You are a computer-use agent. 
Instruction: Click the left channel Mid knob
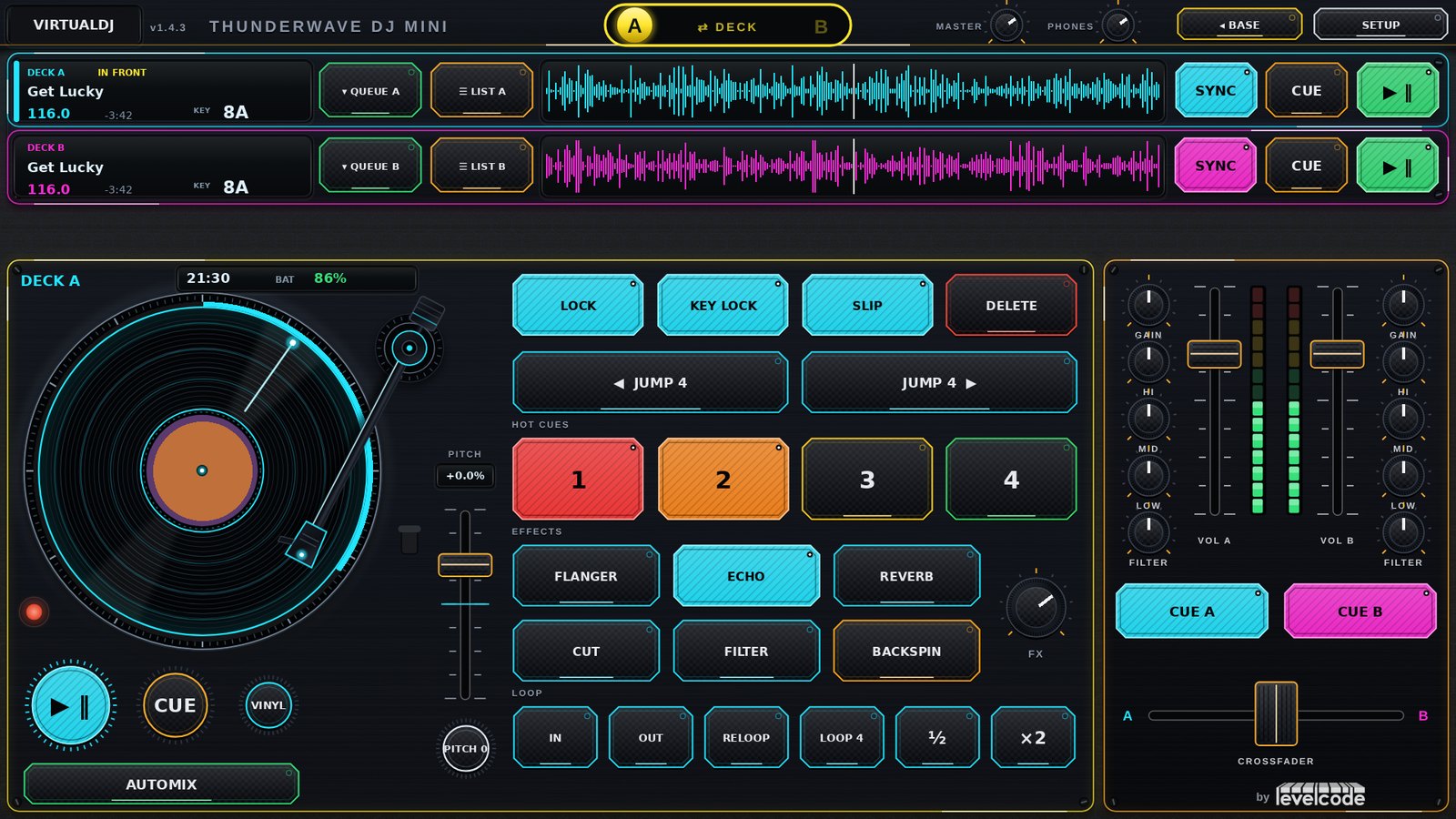1148,419
